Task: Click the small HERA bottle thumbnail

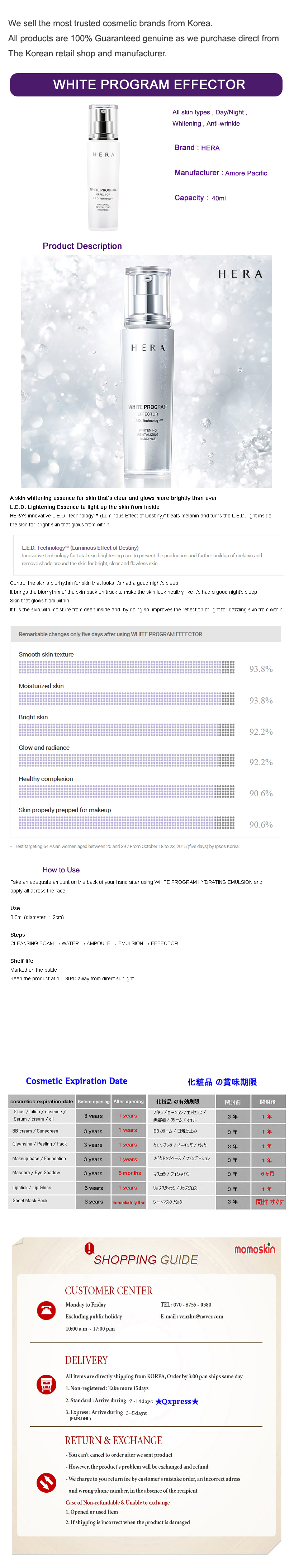Action: [104, 167]
